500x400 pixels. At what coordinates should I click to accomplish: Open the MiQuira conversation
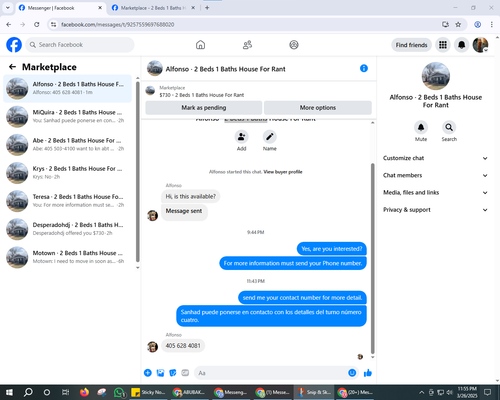pos(68,116)
